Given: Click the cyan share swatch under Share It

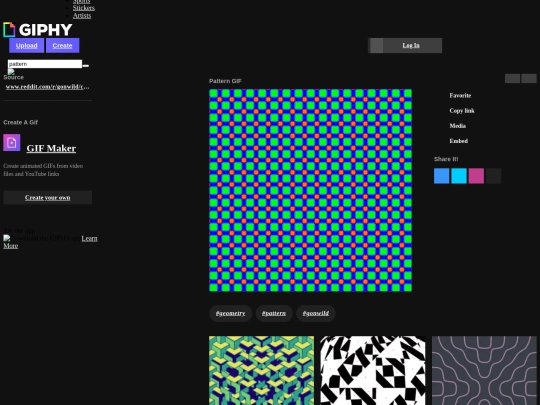Looking at the screenshot, I should (459, 176).
